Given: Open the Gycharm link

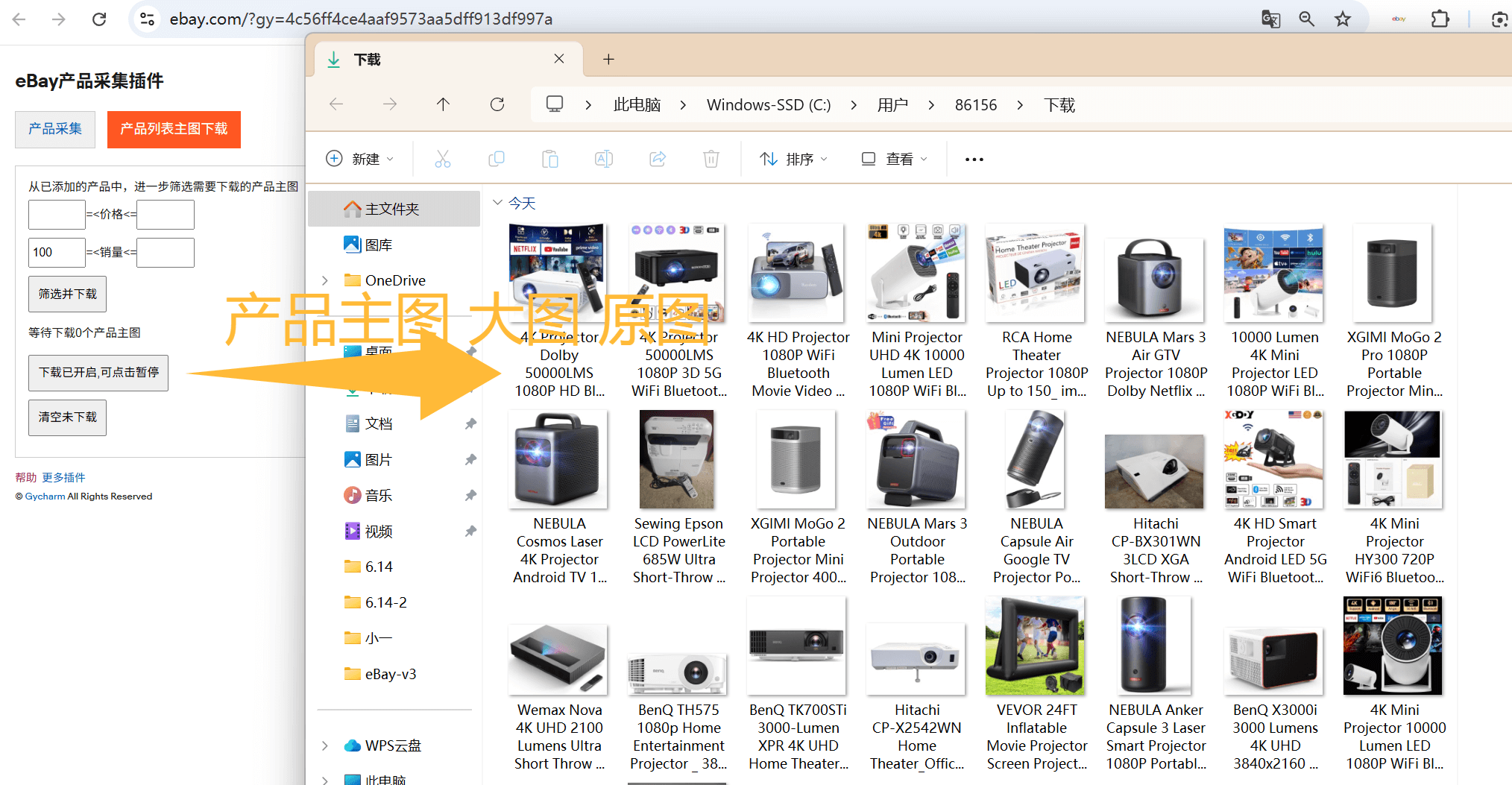Looking at the screenshot, I should pos(45,496).
